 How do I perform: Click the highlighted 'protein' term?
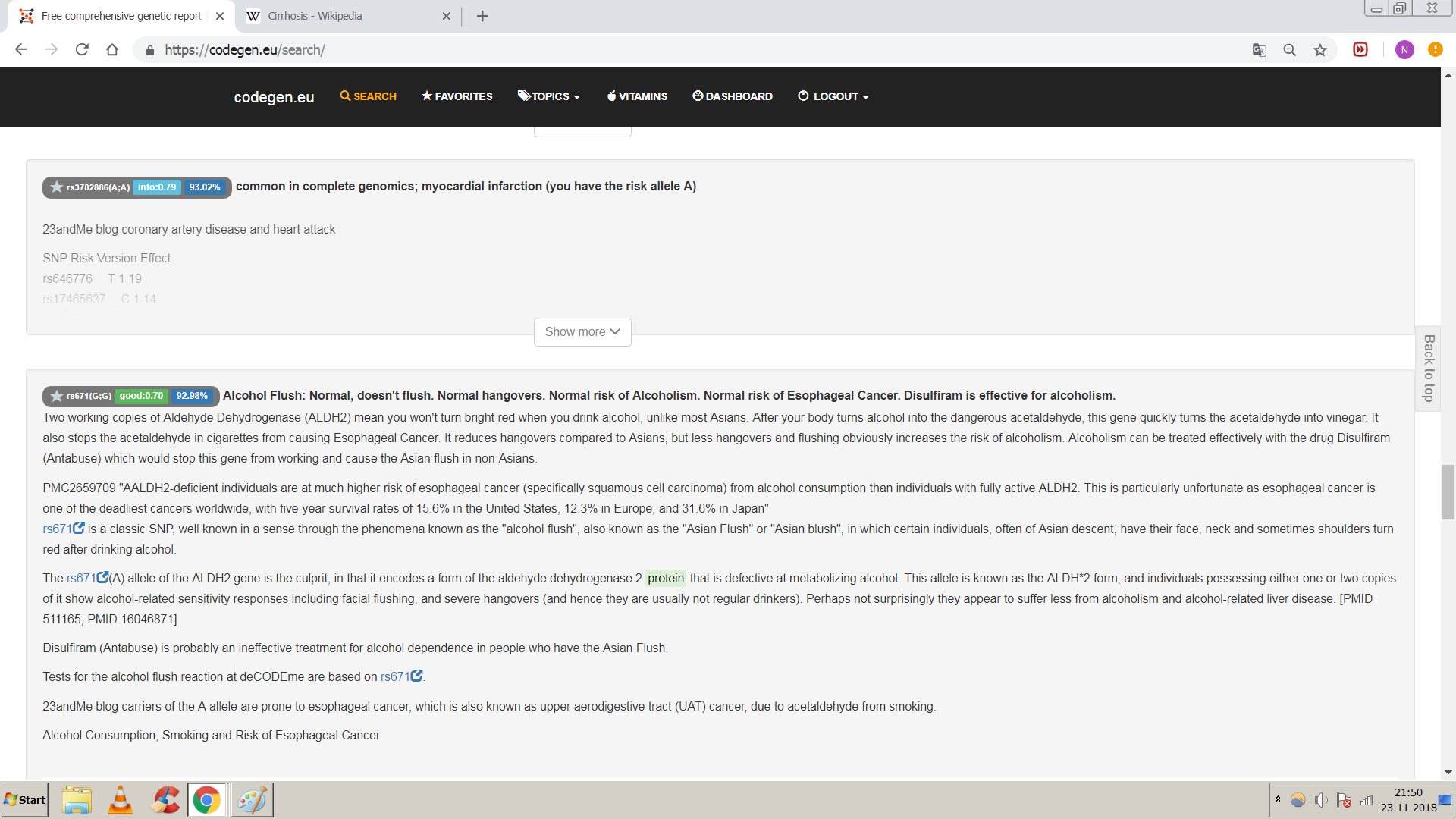[x=666, y=578]
